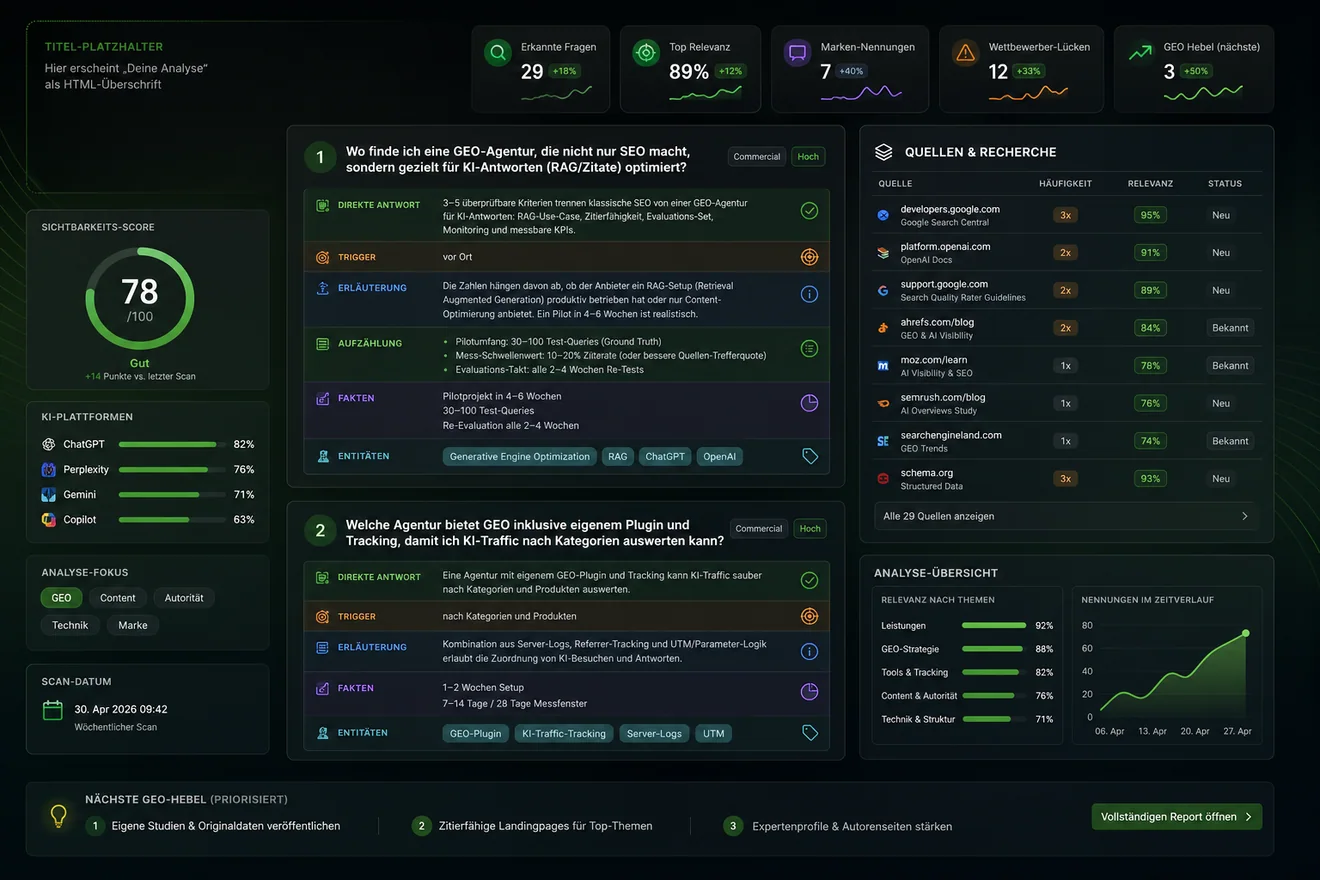Expand question 2 about GEO plugin and tracking

tap(534, 532)
